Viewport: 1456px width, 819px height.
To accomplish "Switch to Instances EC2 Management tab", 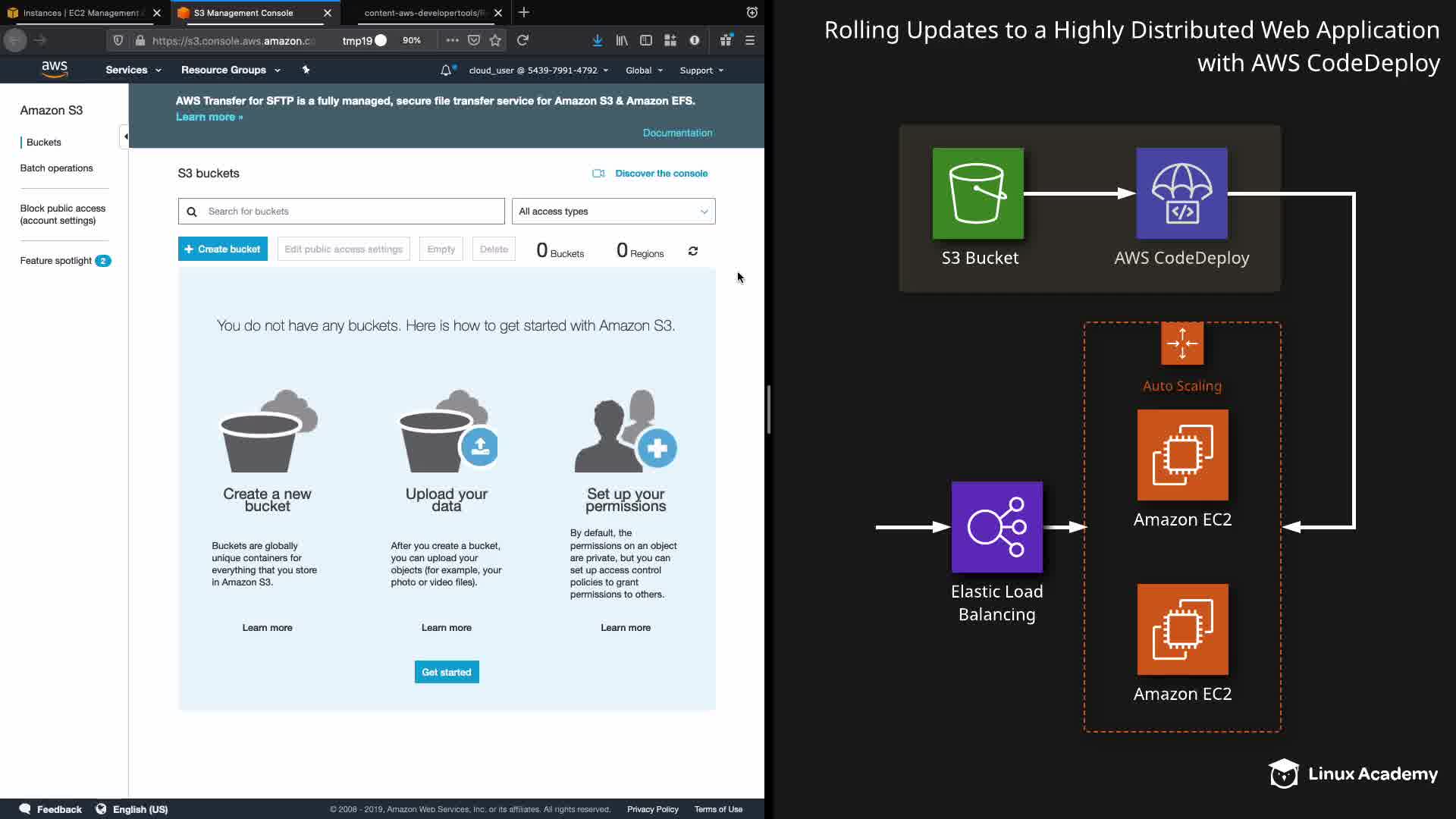I will point(80,13).
